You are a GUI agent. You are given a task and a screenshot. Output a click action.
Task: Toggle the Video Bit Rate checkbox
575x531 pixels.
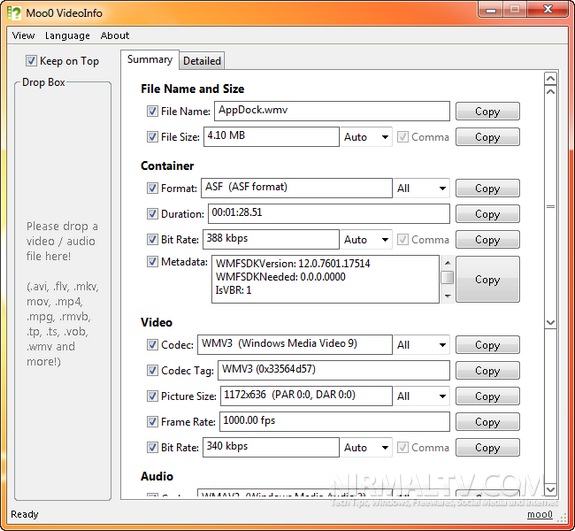click(x=152, y=447)
